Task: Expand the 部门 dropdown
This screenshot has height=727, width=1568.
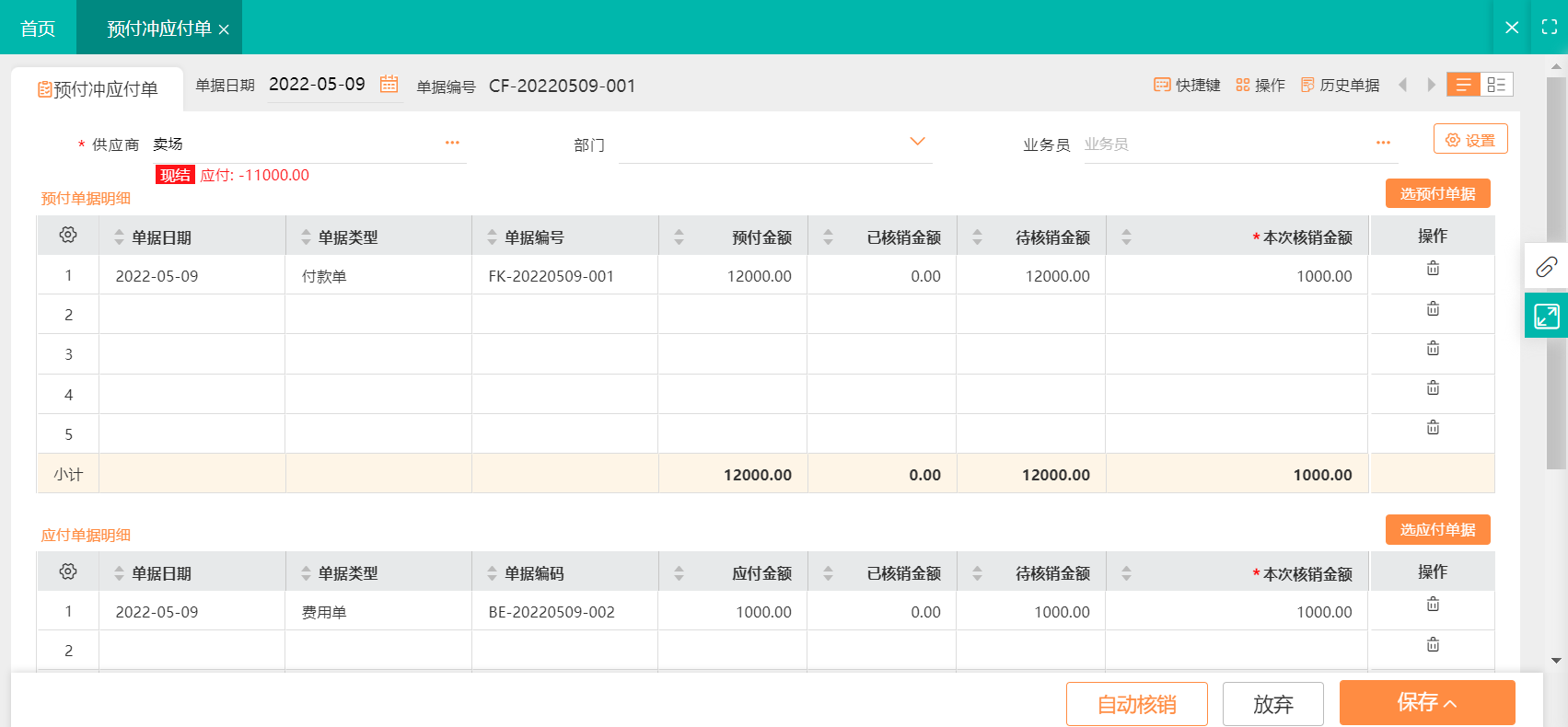Action: 917,142
